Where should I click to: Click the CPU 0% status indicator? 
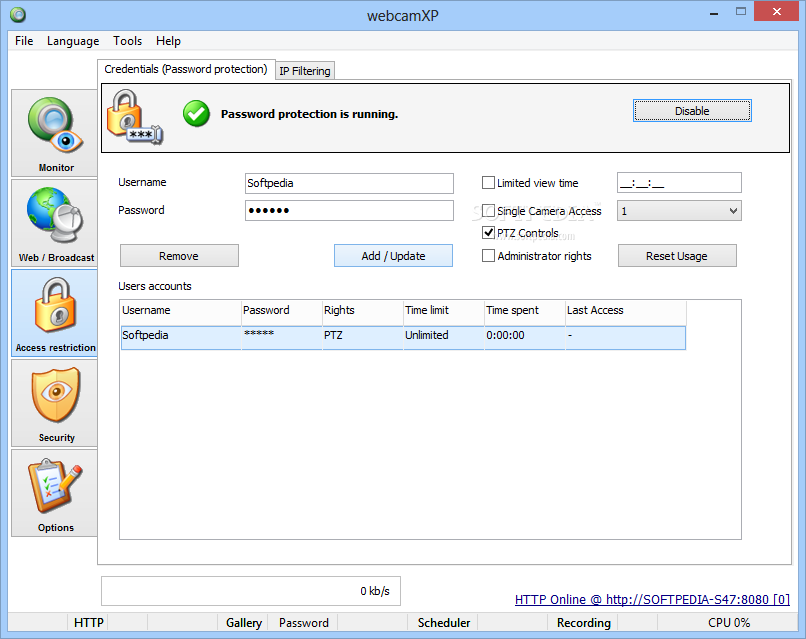[x=729, y=623]
